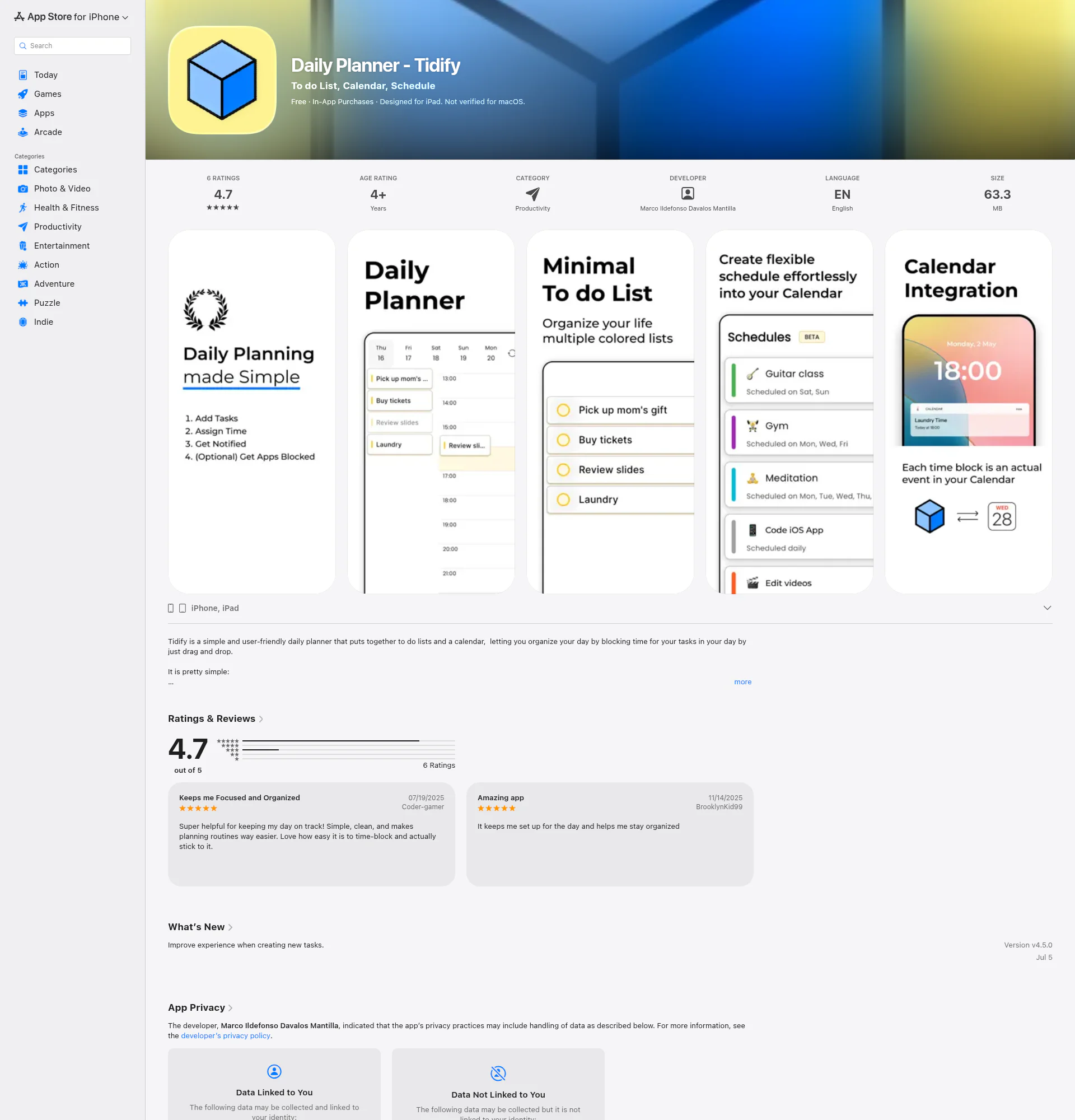Click the Tidify blue cube app icon
This screenshot has width=1075, height=1120.
pos(222,80)
